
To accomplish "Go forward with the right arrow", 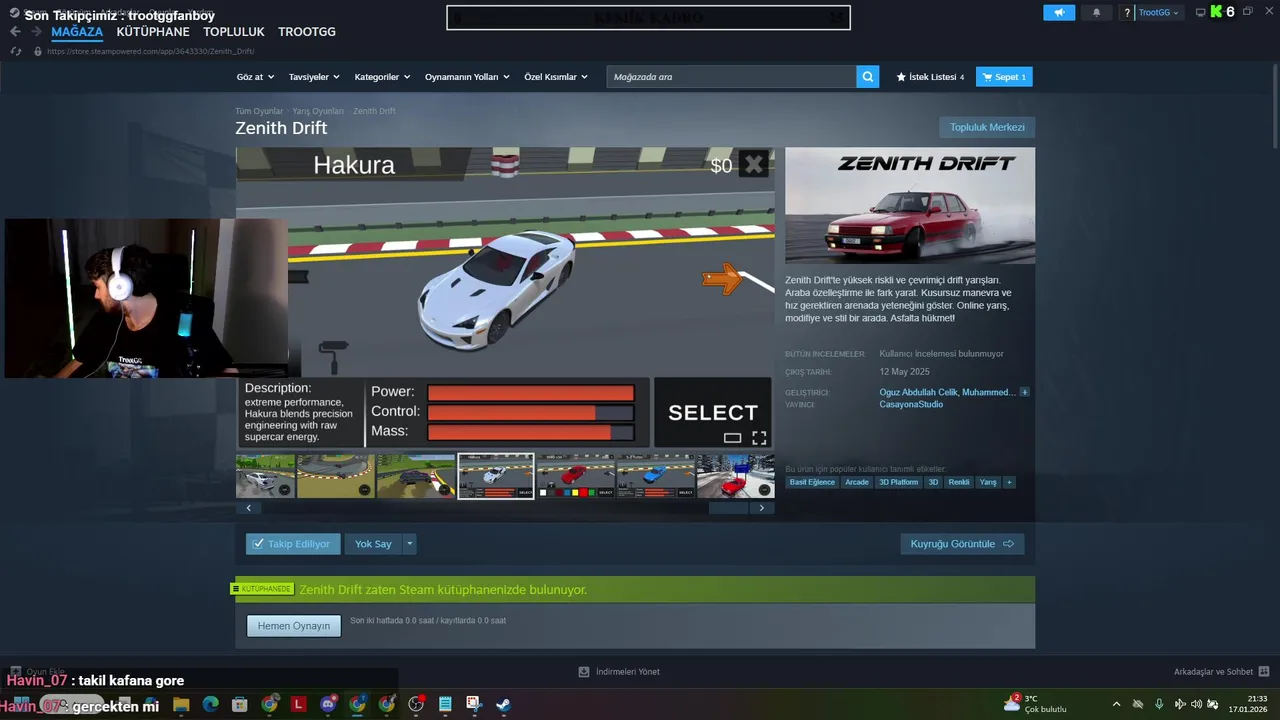I will click(x=36, y=32).
